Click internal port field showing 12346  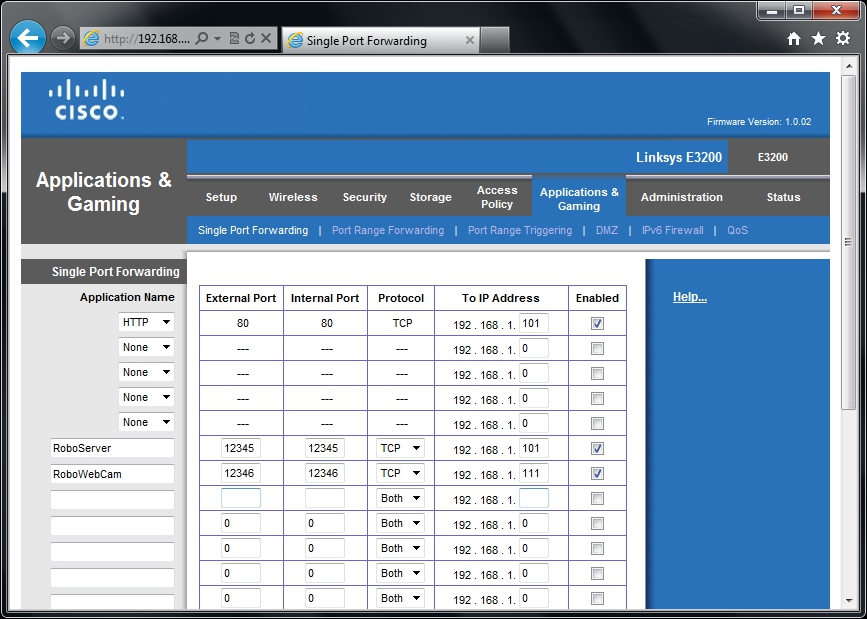pyautogui.click(x=325, y=473)
